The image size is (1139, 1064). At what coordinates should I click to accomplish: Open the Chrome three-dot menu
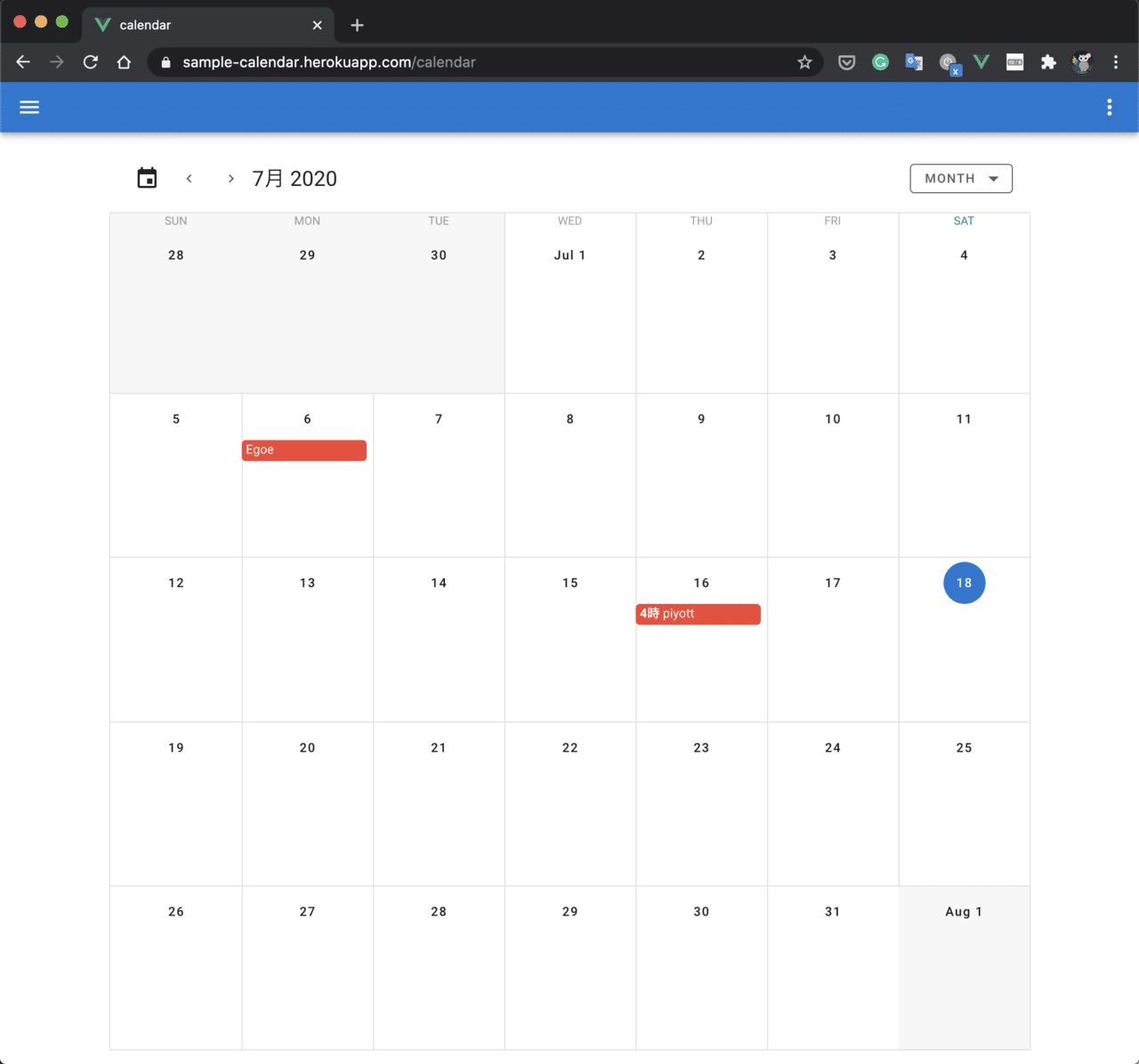point(1116,62)
